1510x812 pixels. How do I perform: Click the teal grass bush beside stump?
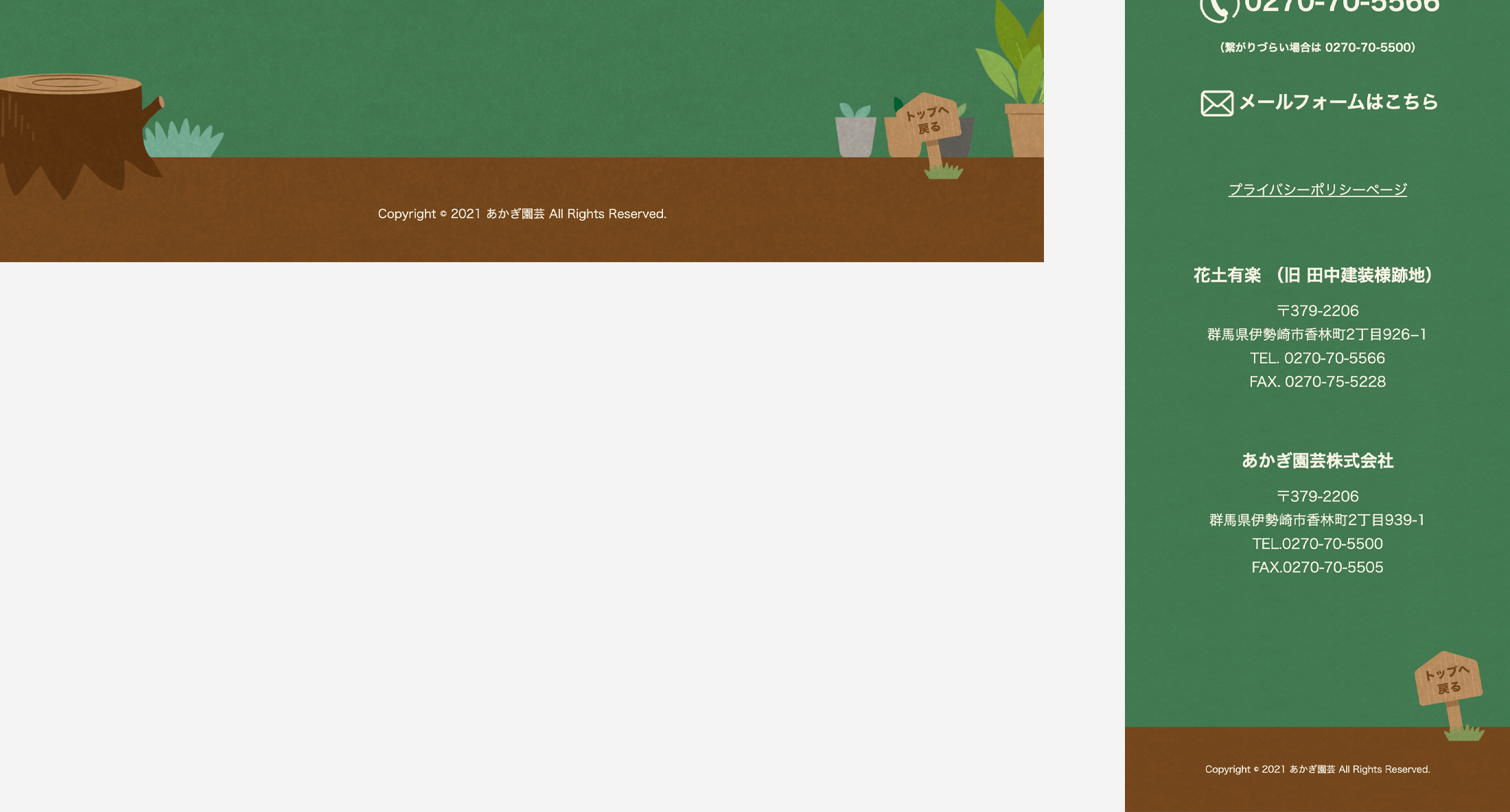click(183, 139)
